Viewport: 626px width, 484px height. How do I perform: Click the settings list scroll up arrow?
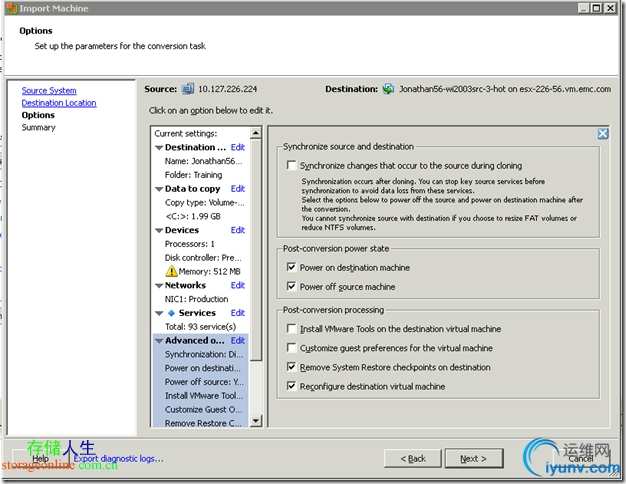(256, 133)
